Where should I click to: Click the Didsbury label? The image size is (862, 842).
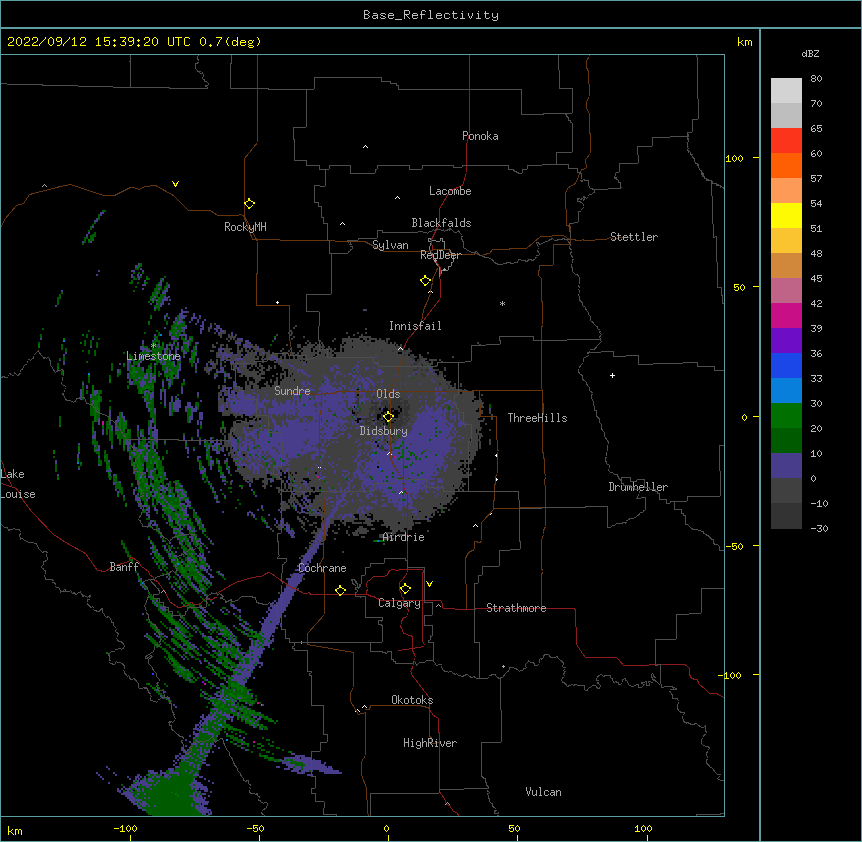pos(383,431)
